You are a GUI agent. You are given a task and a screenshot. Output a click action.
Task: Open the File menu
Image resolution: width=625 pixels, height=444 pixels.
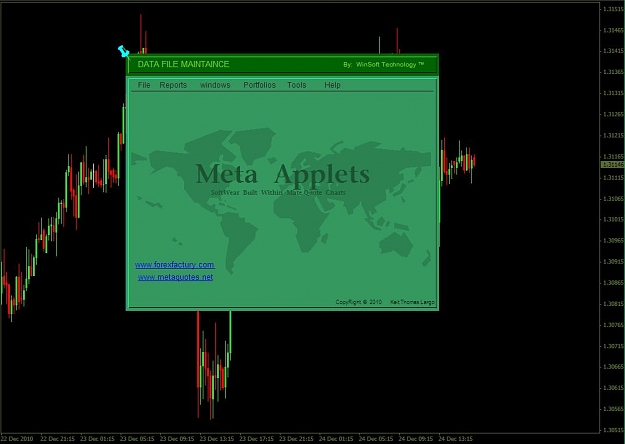pos(144,85)
